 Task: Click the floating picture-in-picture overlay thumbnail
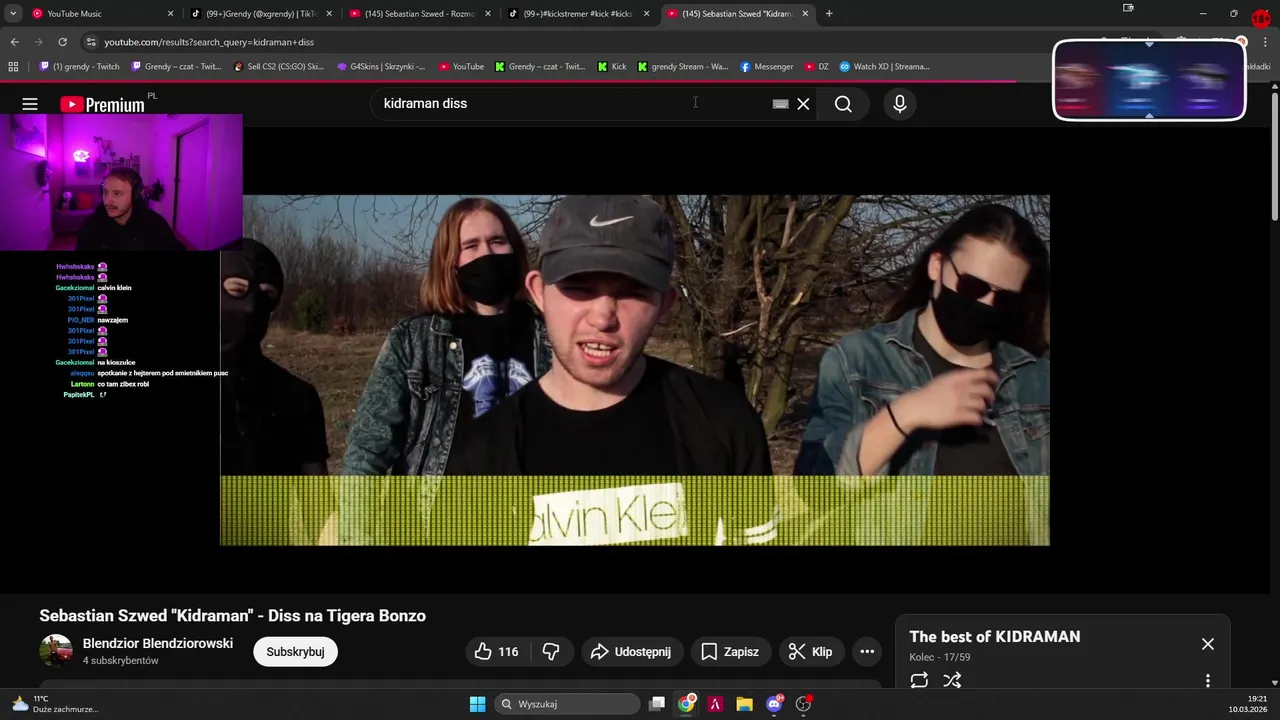tap(1149, 80)
